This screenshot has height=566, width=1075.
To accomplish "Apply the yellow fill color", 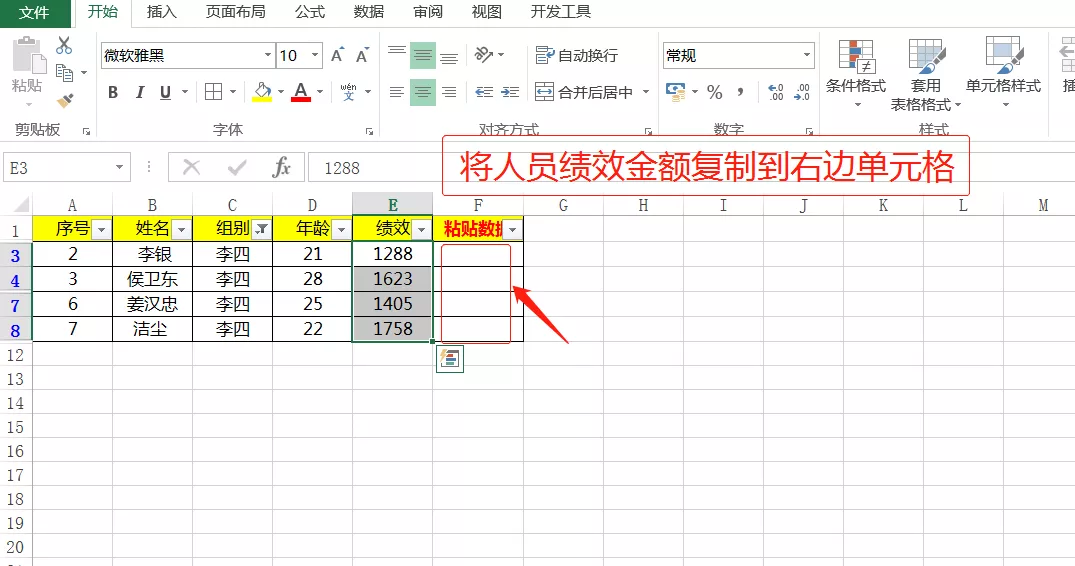I will (x=263, y=92).
